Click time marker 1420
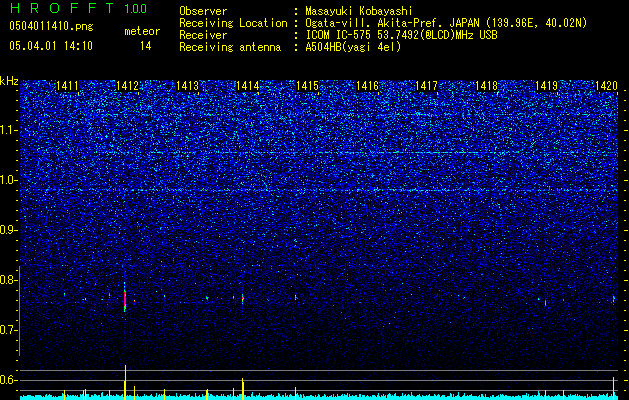 click(606, 86)
